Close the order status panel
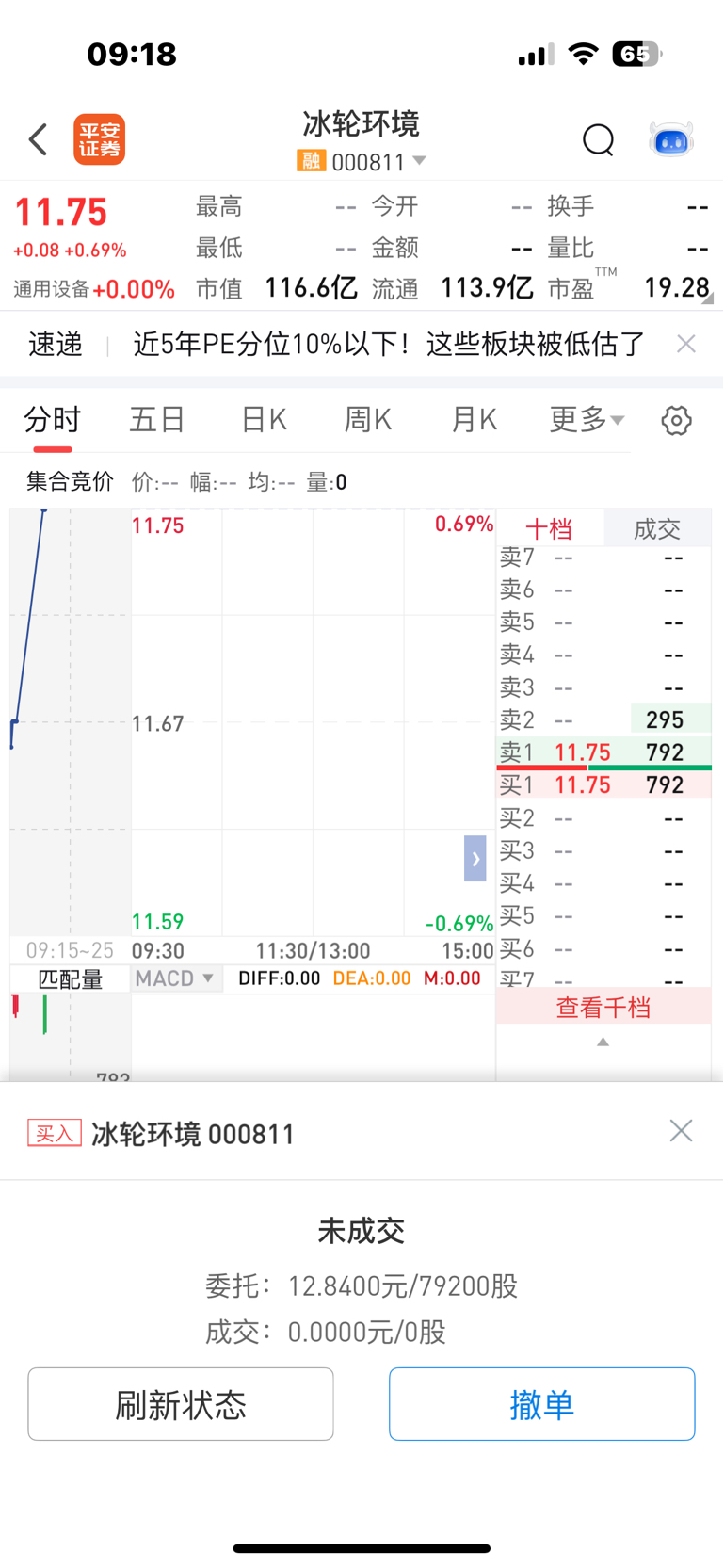724x1568 pixels. click(681, 1130)
